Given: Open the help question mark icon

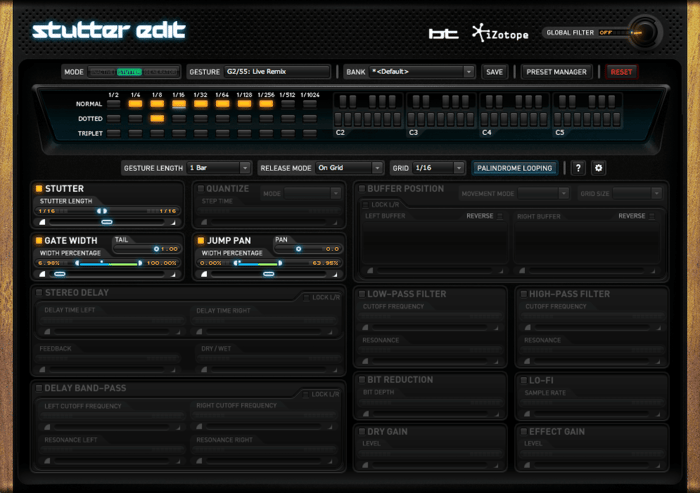Looking at the screenshot, I should click(578, 168).
